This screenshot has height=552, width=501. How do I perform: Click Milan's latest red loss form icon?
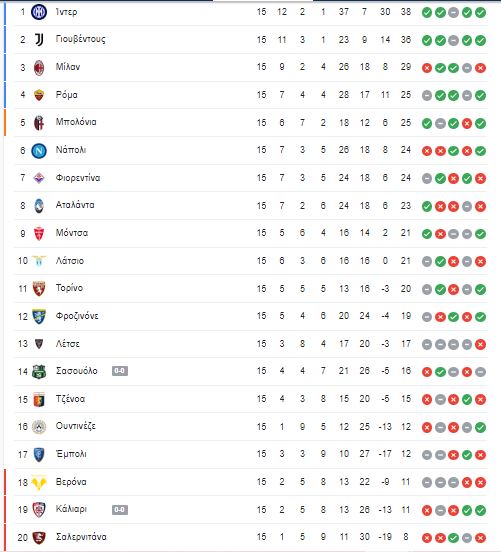coord(480,68)
